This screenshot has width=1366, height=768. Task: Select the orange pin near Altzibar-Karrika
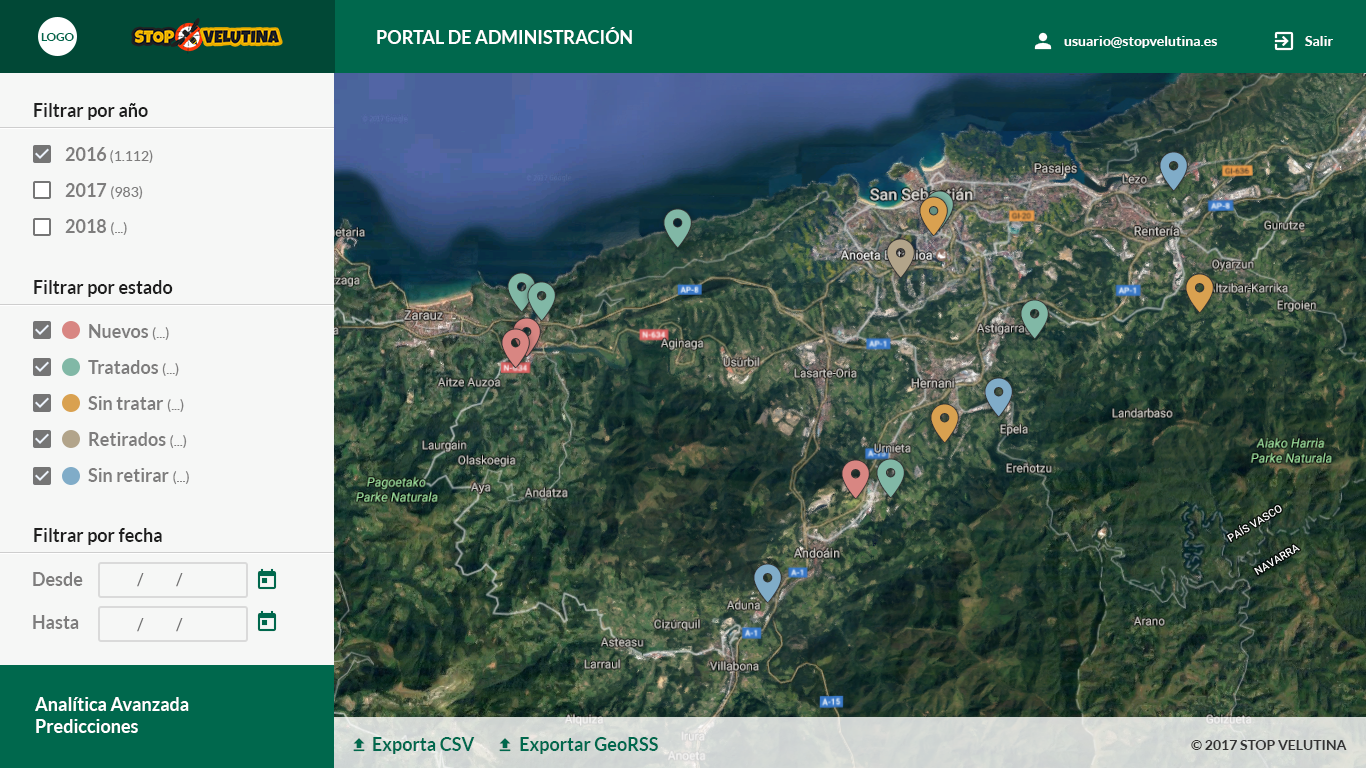[1199, 292]
